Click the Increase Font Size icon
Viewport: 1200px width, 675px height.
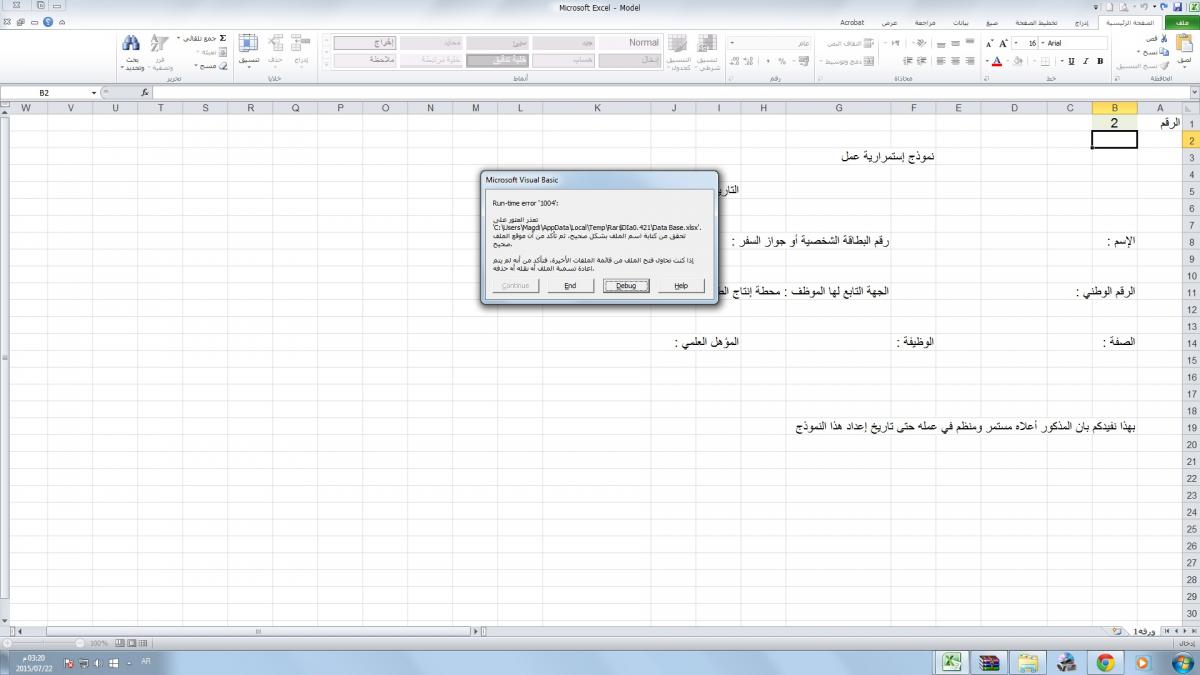coord(1003,43)
